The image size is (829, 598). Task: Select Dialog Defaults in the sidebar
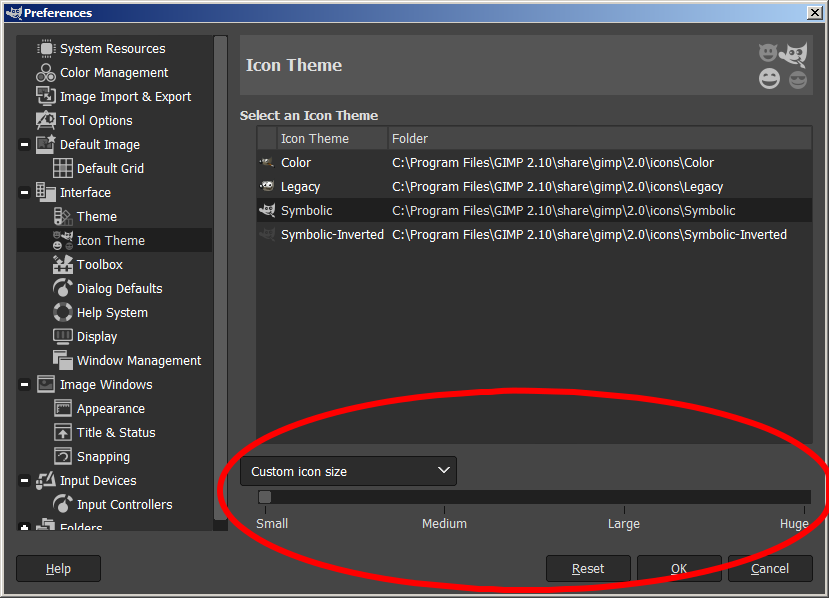click(x=119, y=288)
